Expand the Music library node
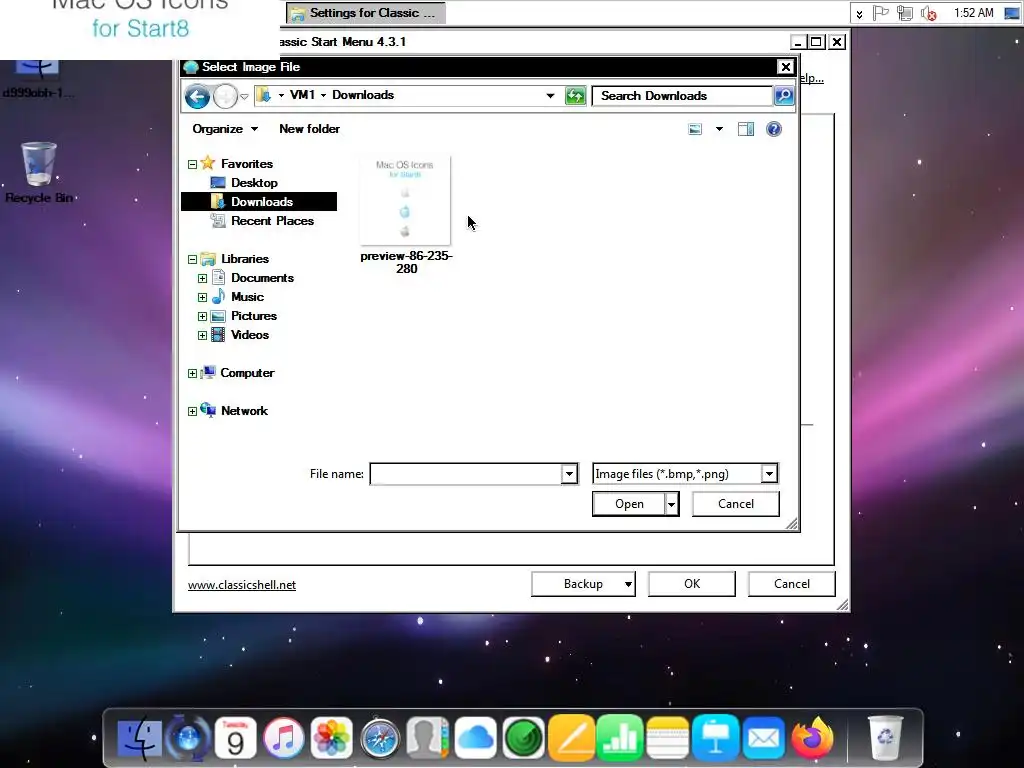Viewport: 1024px width, 768px height. tap(202, 297)
